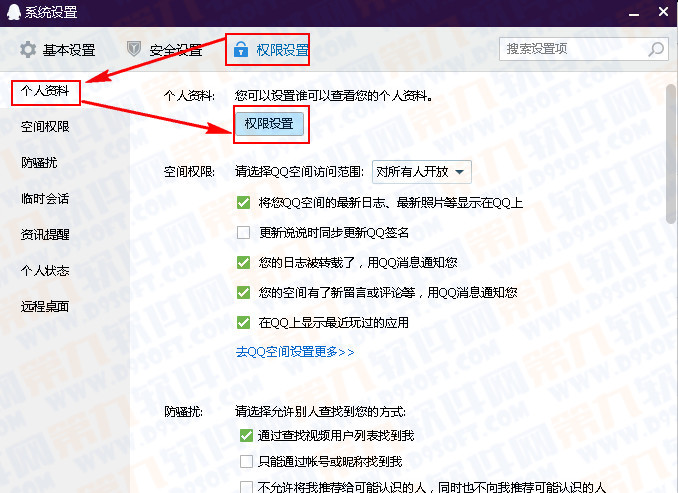Click text 请选择允许别人查找到您的方式:

320,411
